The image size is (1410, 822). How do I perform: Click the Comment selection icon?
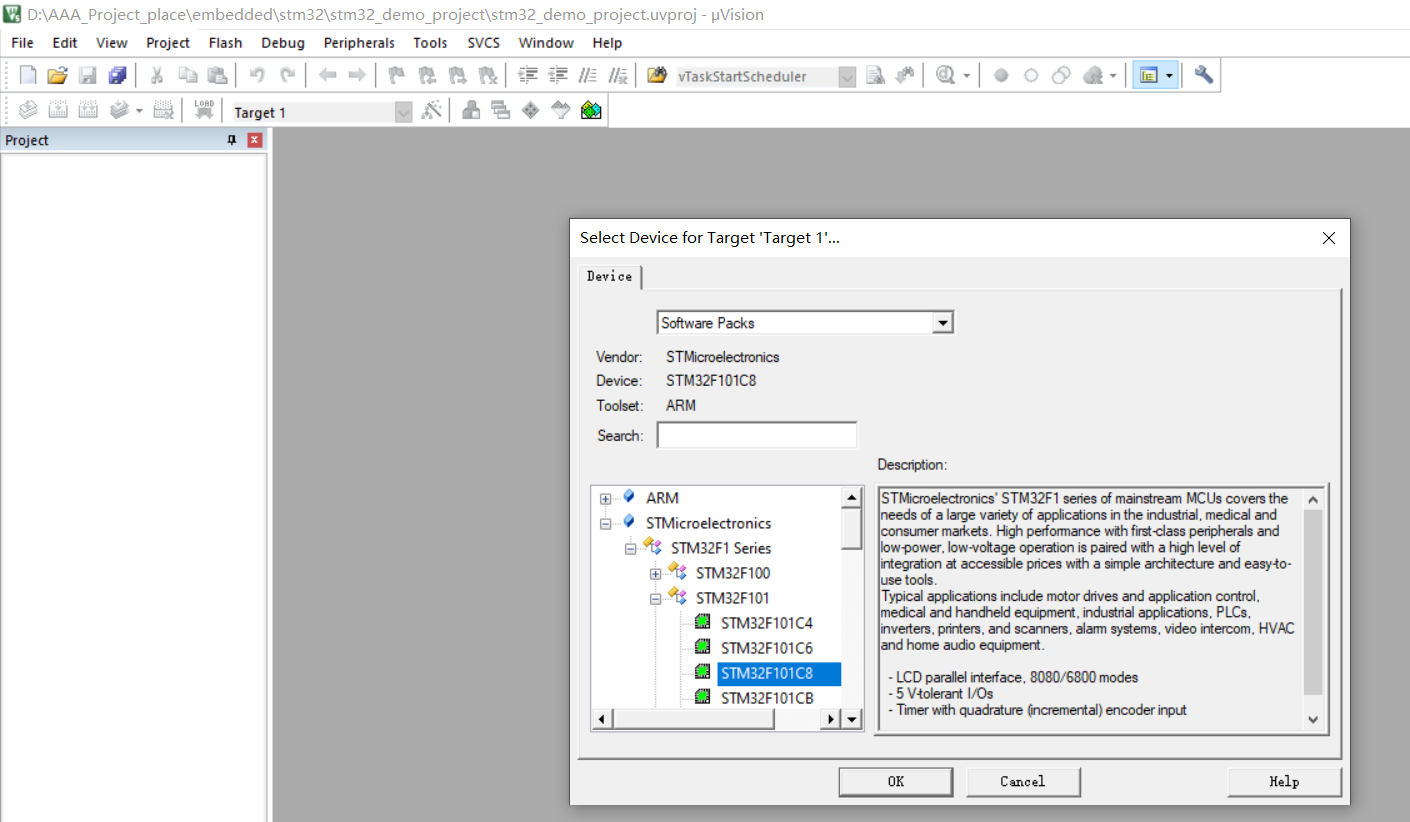pyautogui.click(x=588, y=76)
